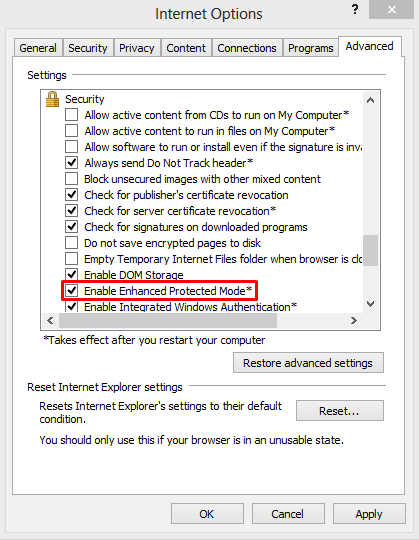Click the up arrow of the settings scrollbar
Screen dimensions: 419x540
pyautogui.click(x=370, y=100)
